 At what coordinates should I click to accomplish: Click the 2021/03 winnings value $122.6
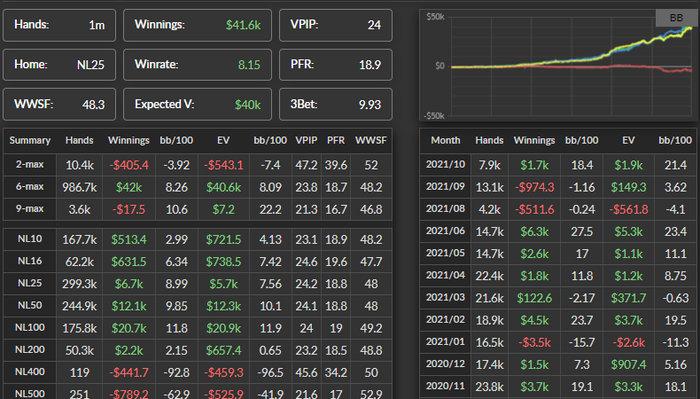click(534, 298)
